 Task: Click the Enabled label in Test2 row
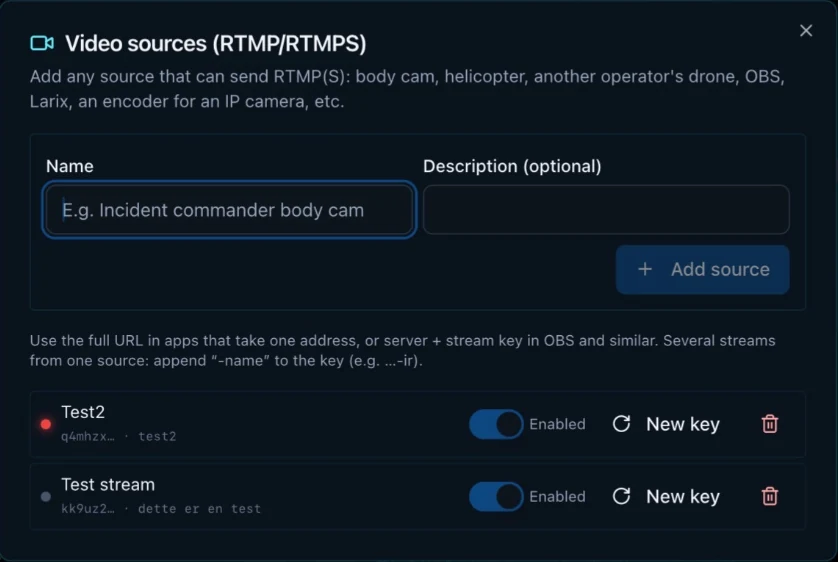557,424
